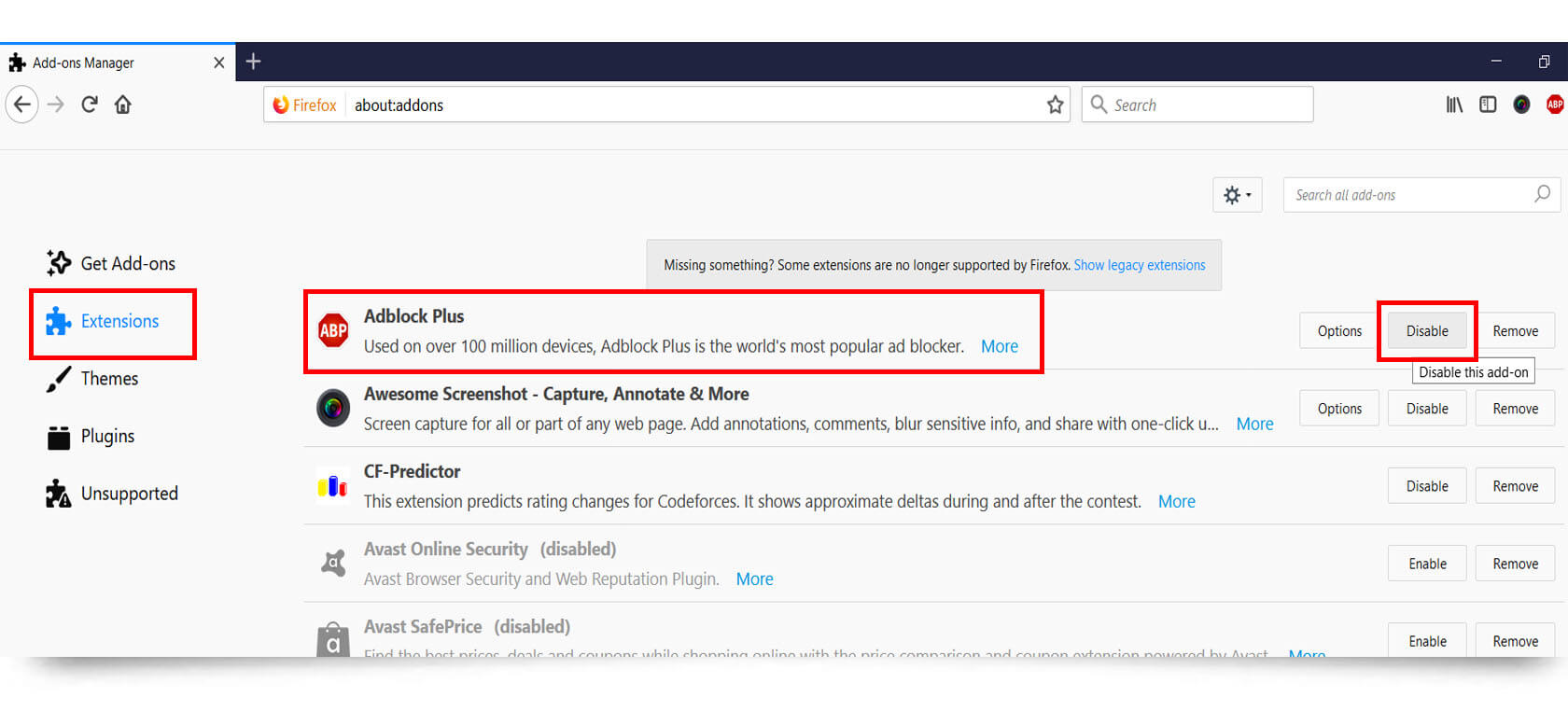Click the Adblock Plus extension name
Viewport: 1568px width, 725px height.
pyautogui.click(x=413, y=316)
